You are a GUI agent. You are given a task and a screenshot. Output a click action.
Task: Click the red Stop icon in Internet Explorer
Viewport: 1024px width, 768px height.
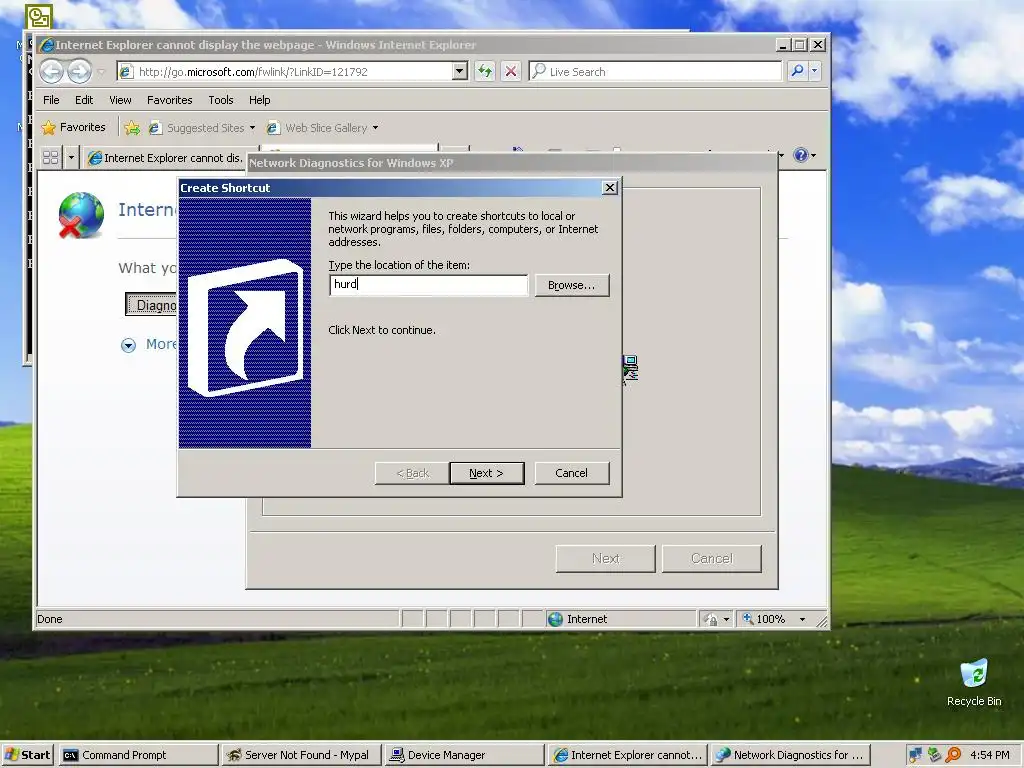[x=511, y=71]
